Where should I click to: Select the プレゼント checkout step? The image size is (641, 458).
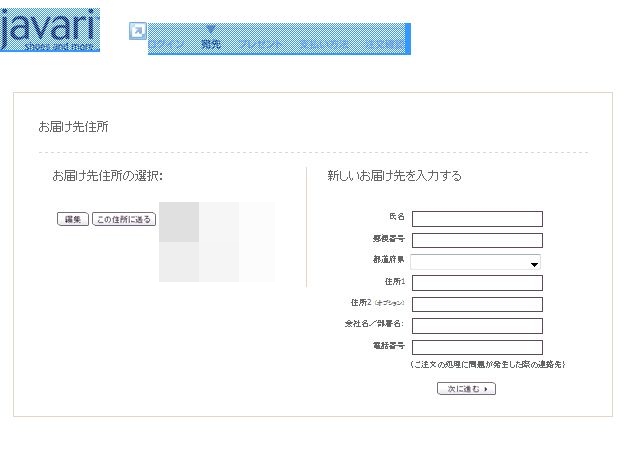point(260,44)
